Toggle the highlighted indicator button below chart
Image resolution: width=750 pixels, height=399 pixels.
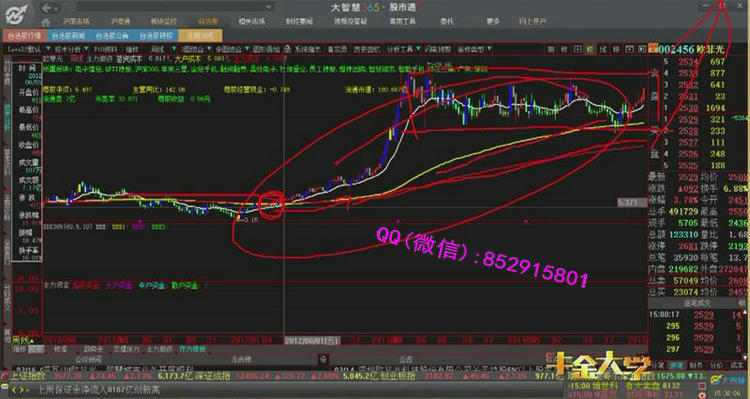tap(36, 349)
